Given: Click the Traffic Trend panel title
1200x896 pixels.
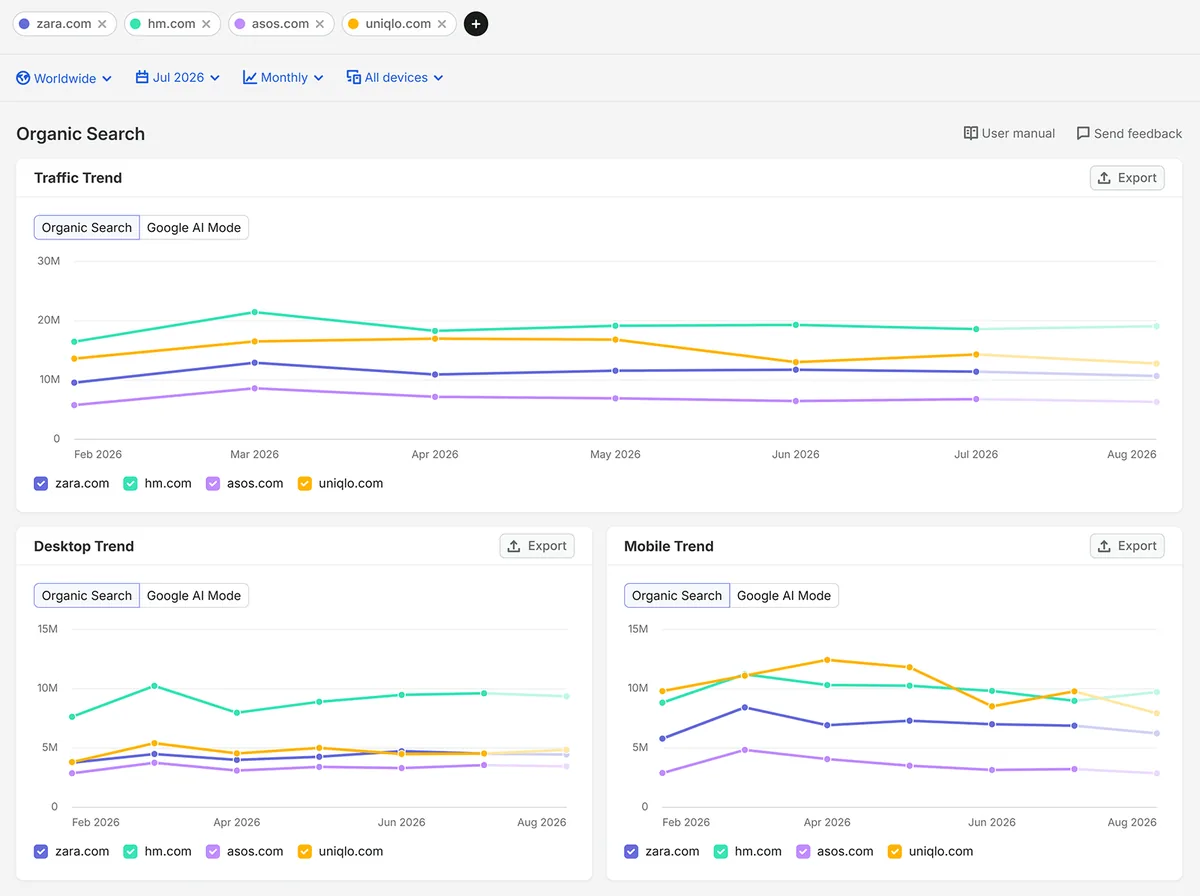Looking at the screenshot, I should [78, 178].
